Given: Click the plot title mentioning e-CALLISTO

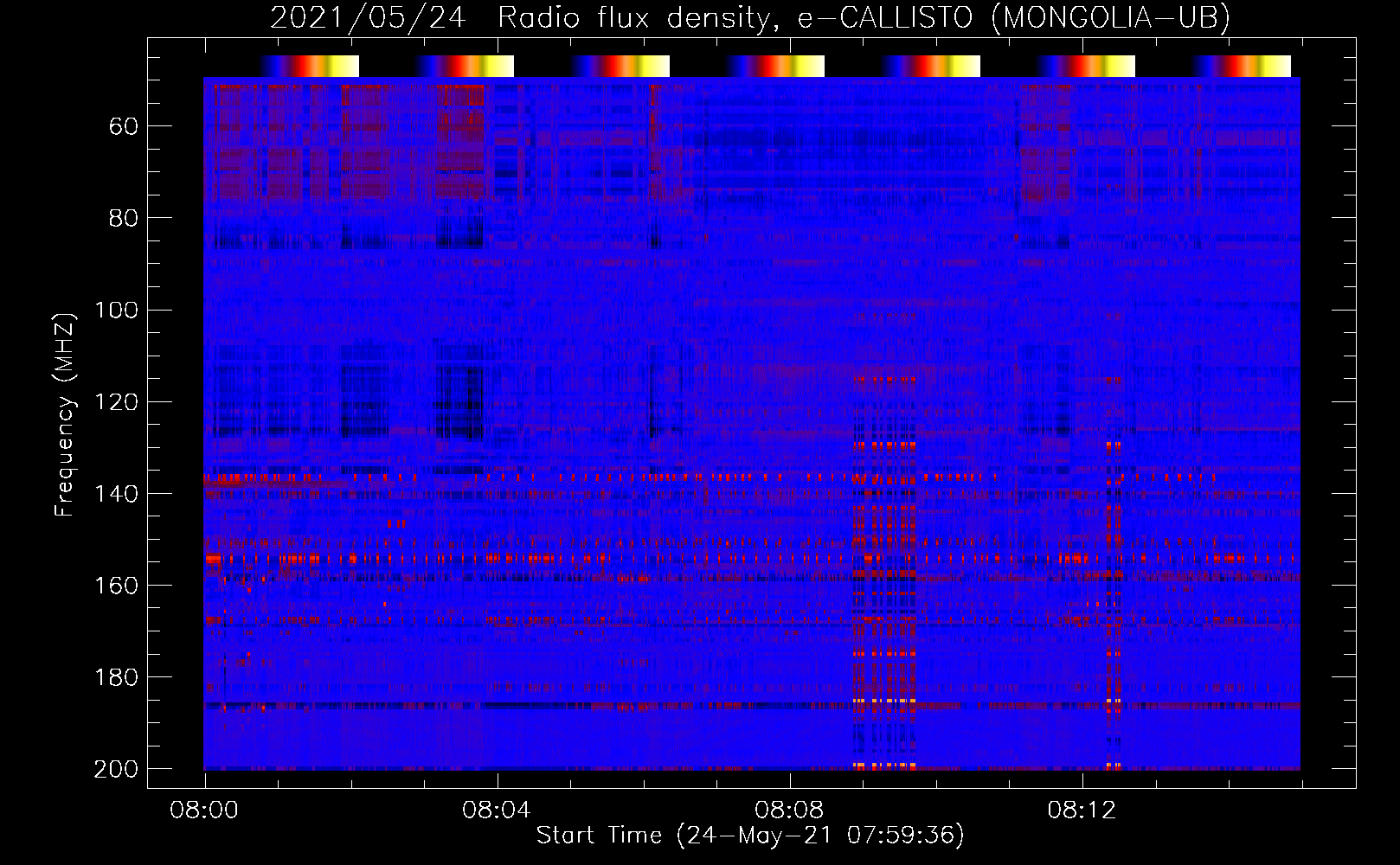Looking at the screenshot, I should (750, 17).
